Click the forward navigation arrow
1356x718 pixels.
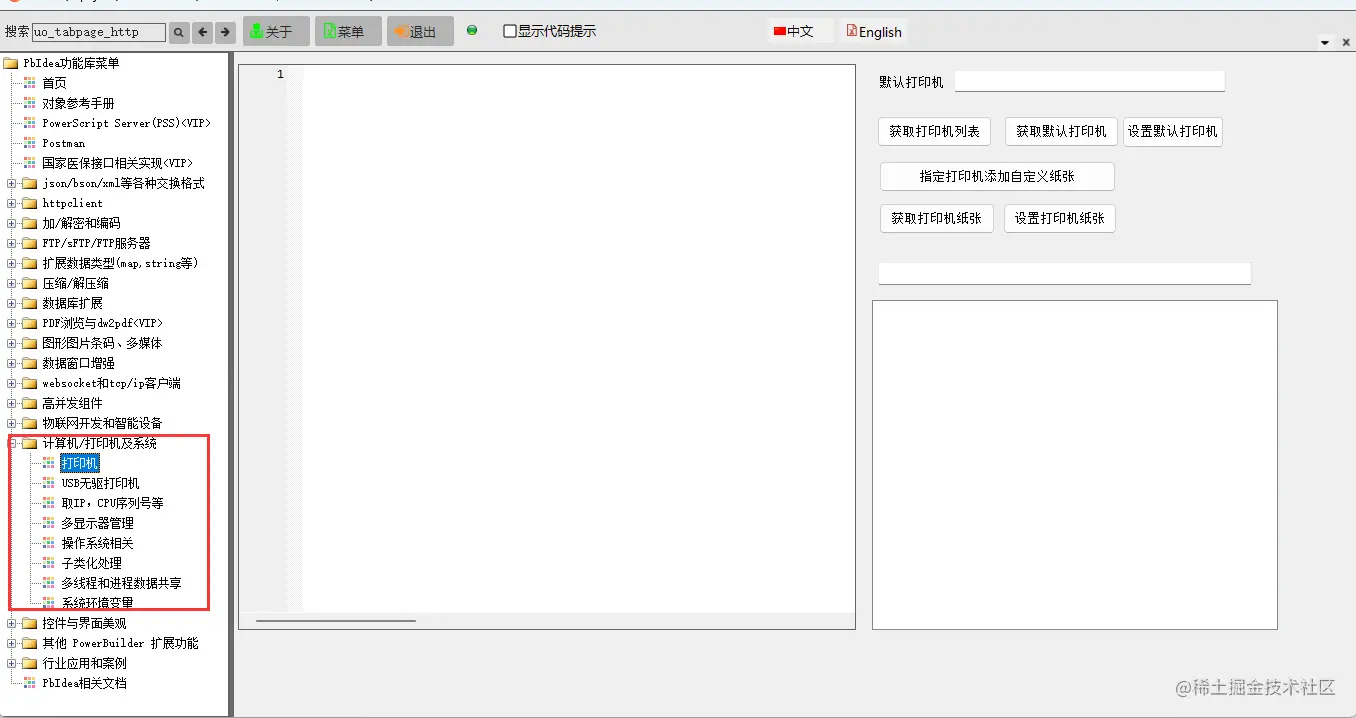224,31
